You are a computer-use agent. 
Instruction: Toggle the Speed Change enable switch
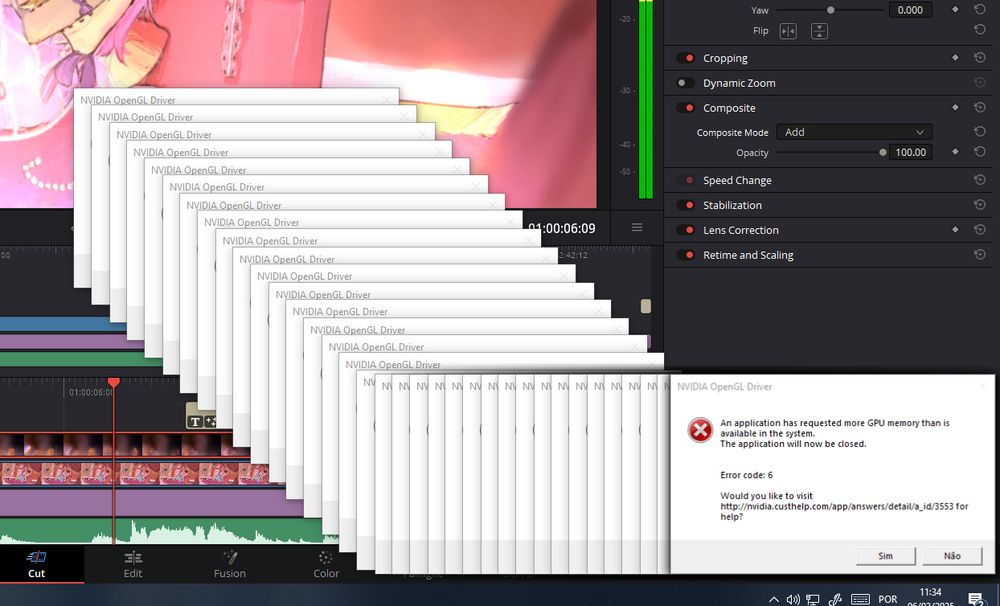[686, 181]
